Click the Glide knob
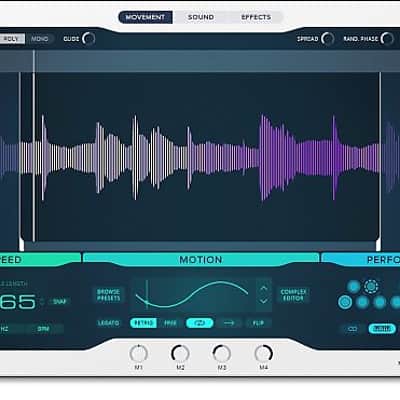Screen dimensions: 400x400 tap(89, 39)
